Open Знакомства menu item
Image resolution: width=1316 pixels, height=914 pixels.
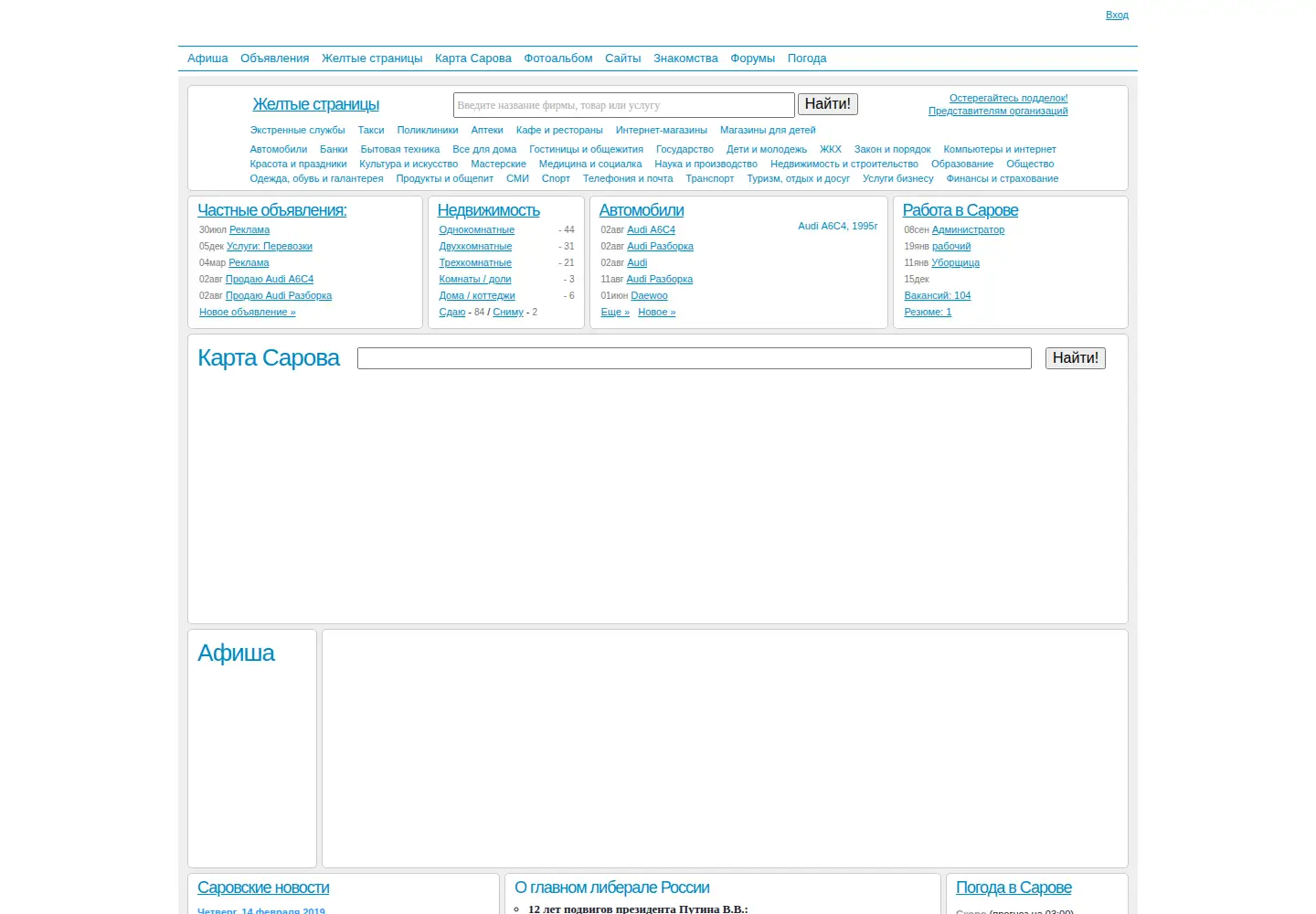[x=685, y=58]
